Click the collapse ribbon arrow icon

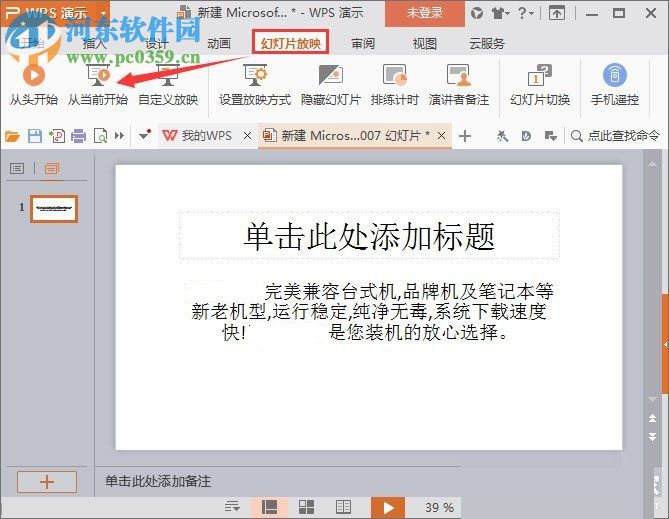tap(556, 14)
